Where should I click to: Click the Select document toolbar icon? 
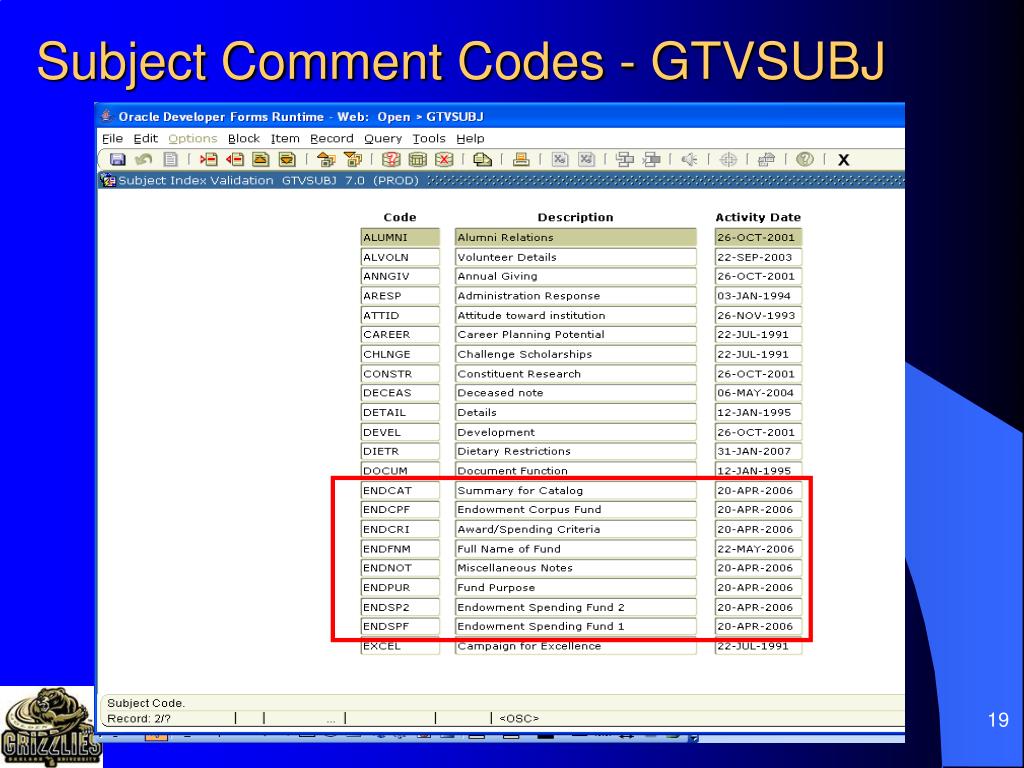click(x=170, y=159)
